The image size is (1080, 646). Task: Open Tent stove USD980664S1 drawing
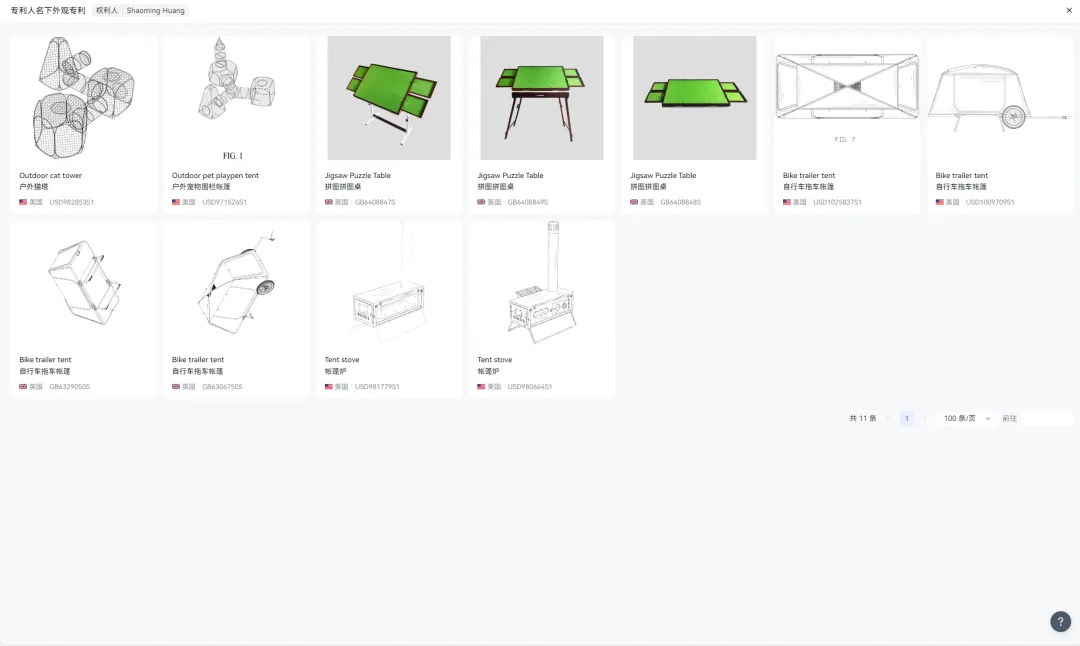click(541, 282)
